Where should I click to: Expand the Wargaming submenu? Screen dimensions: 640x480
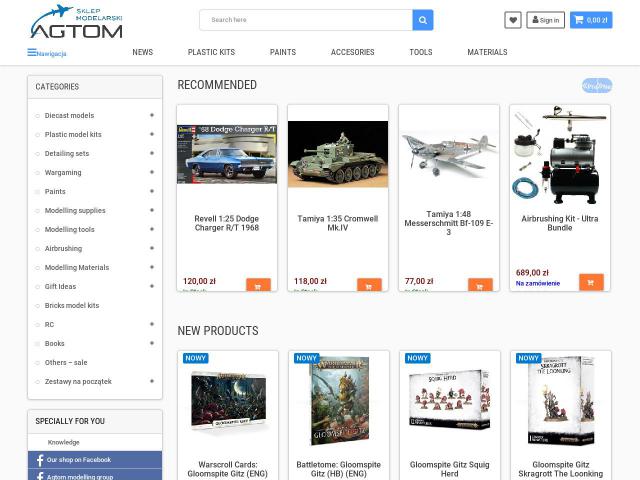152,172
